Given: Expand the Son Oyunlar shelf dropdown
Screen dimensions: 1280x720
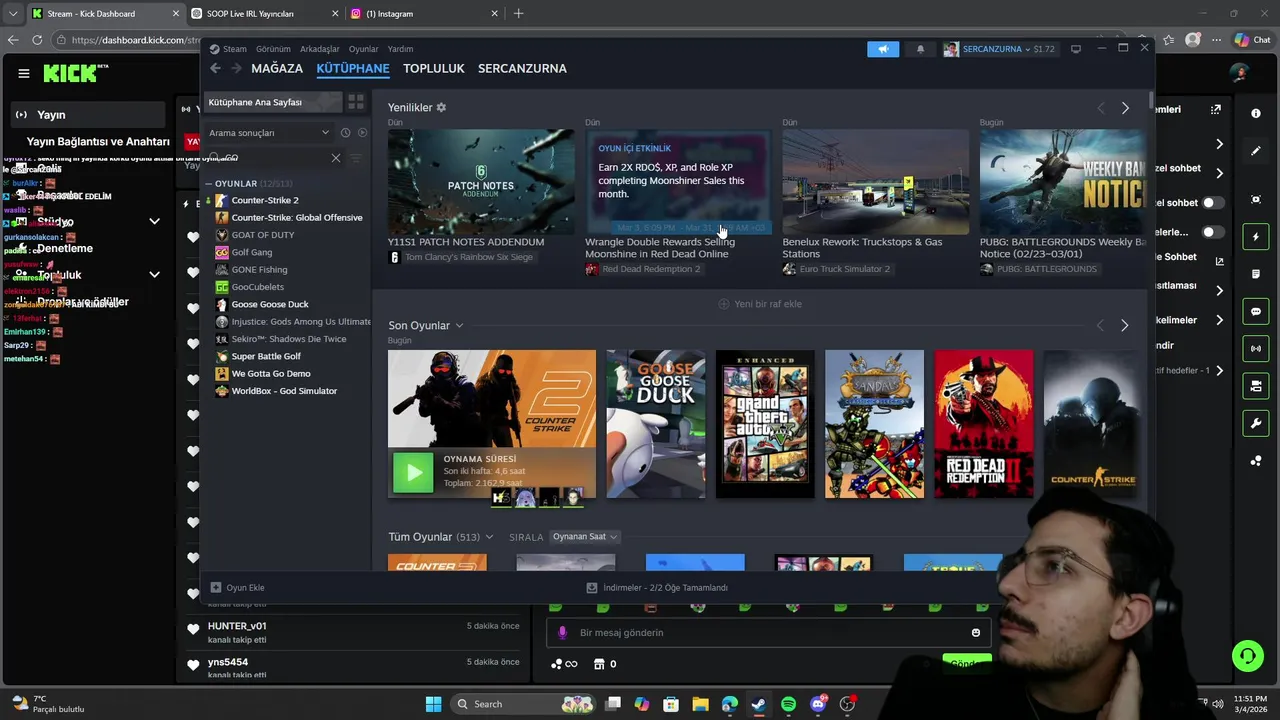Looking at the screenshot, I should 459,326.
